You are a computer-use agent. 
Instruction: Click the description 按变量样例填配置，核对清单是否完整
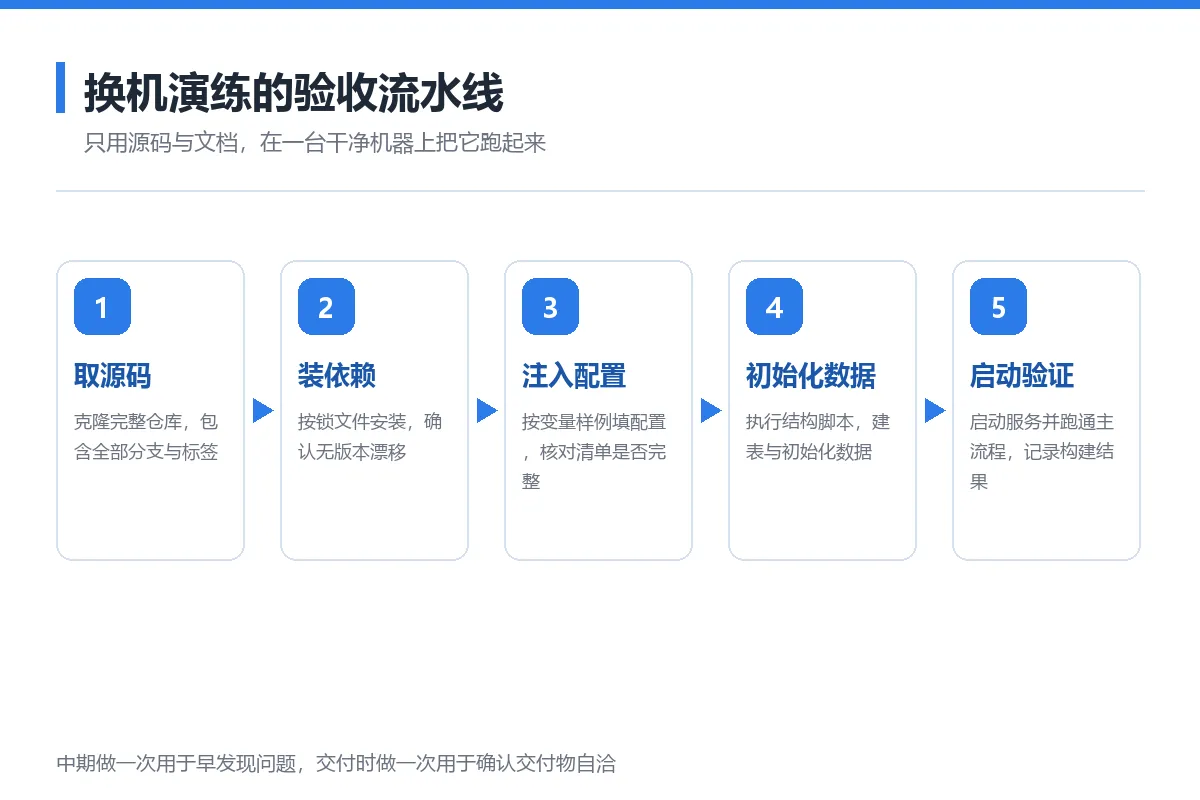click(594, 452)
